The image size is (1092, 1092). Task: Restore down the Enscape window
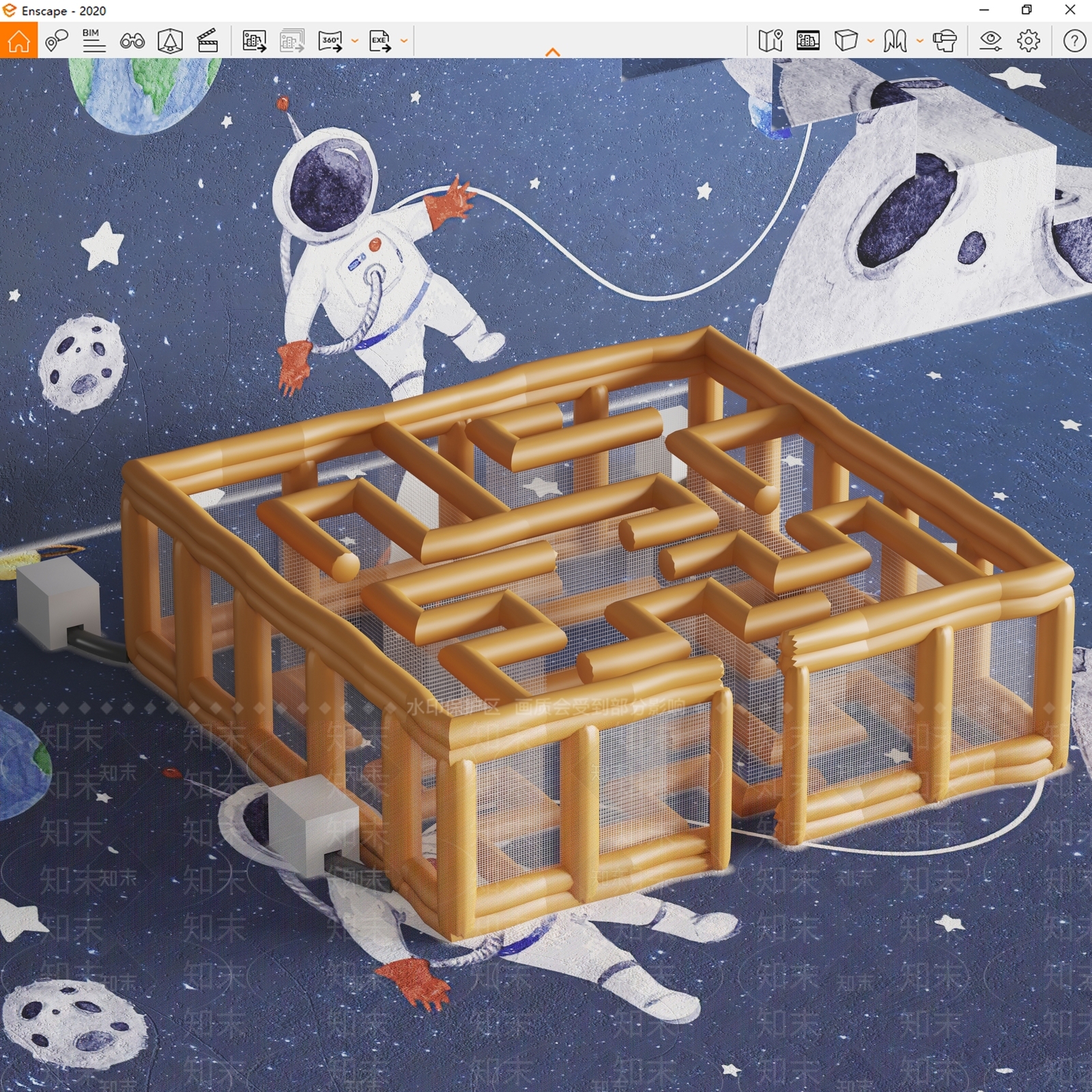point(1026,10)
